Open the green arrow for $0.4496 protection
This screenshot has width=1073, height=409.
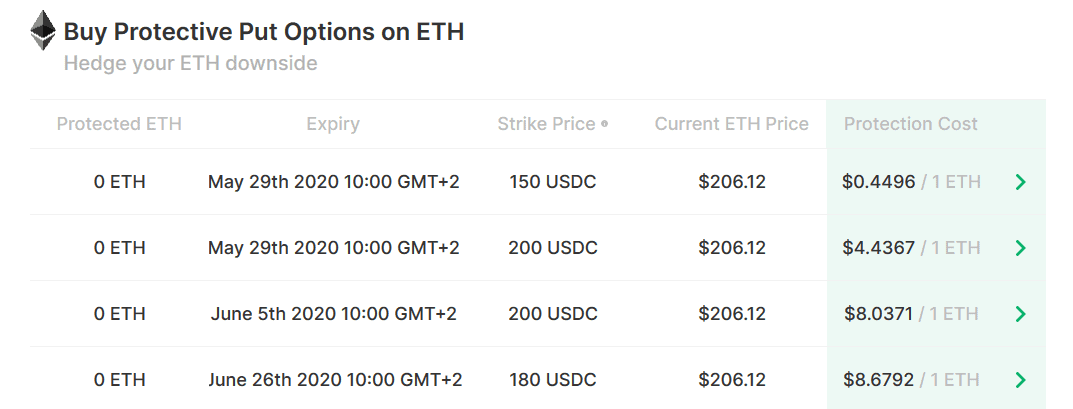[x=1020, y=182]
